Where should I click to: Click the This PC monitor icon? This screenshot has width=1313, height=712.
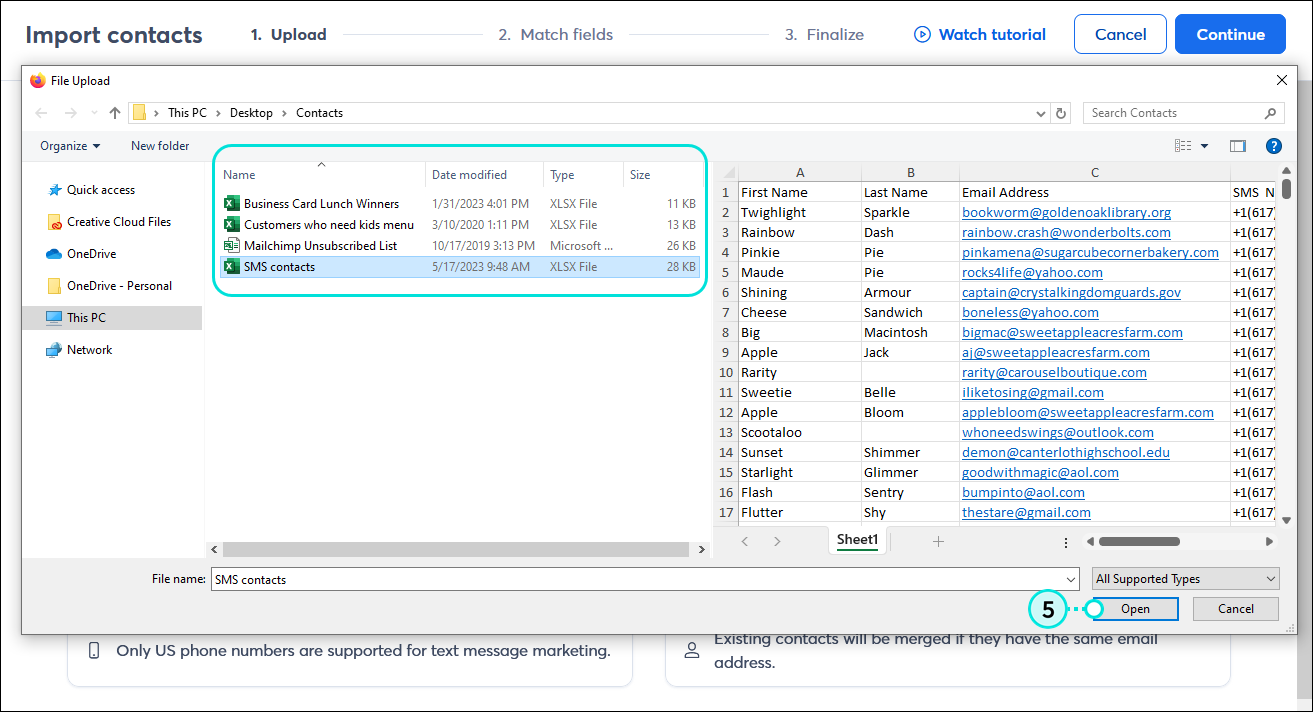click(x=54, y=318)
